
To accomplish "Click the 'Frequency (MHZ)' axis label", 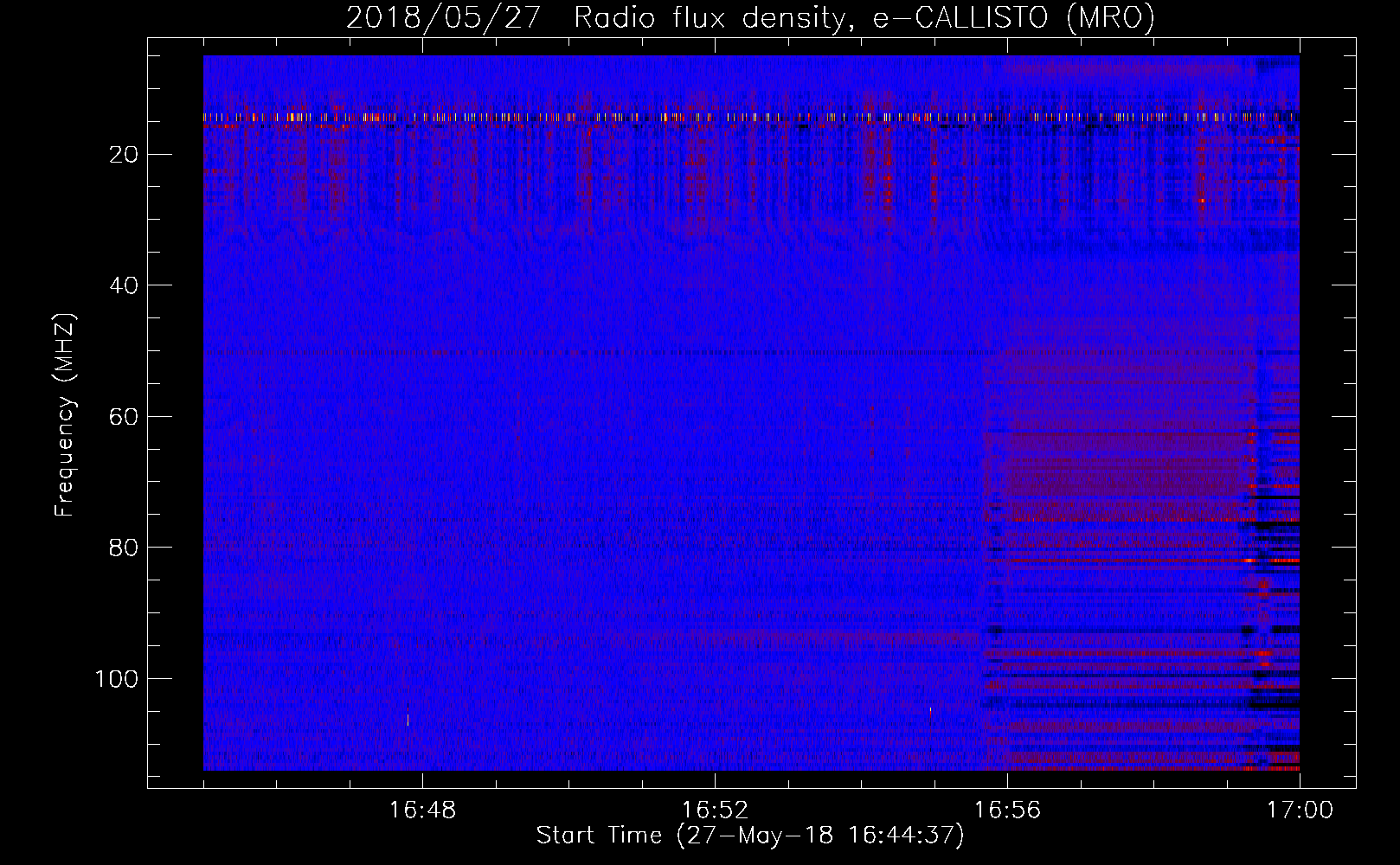I will point(66,414).
